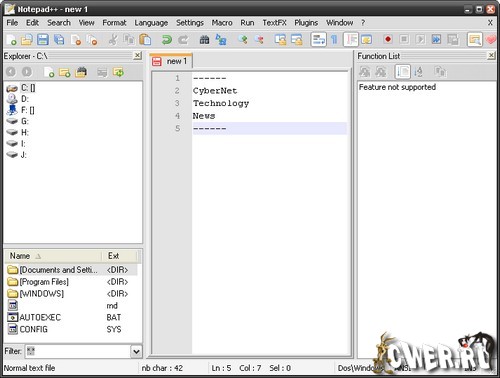Expand the Filter dropdown arrow

point(136,351)
